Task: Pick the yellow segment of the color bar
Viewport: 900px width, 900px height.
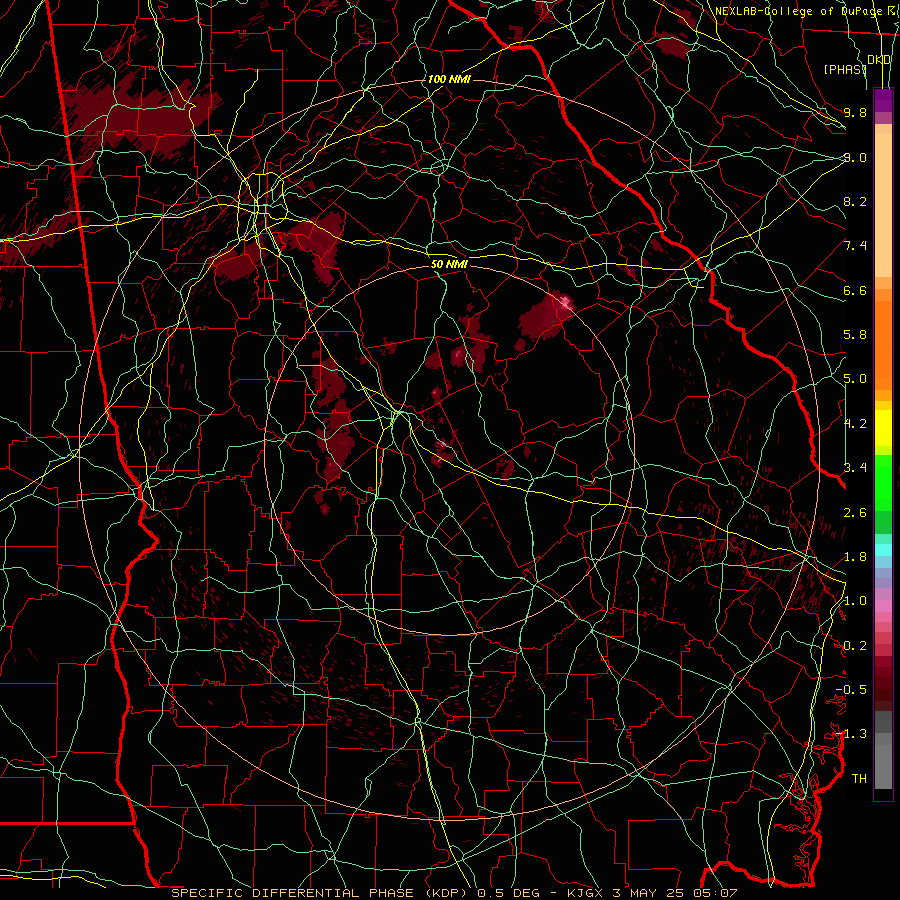Action: point(883,428)
